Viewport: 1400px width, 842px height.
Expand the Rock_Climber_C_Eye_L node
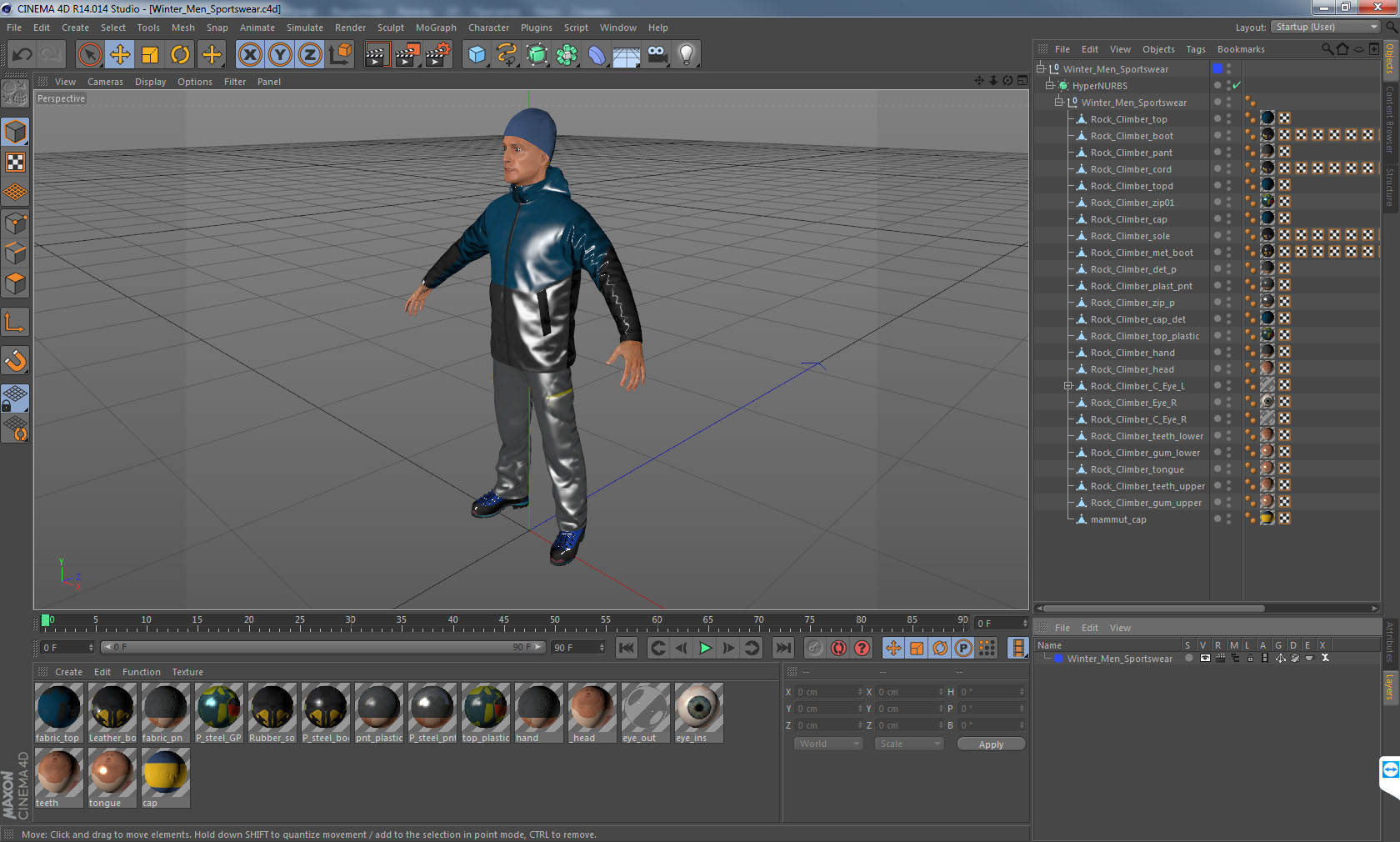tap(1067, 386)
